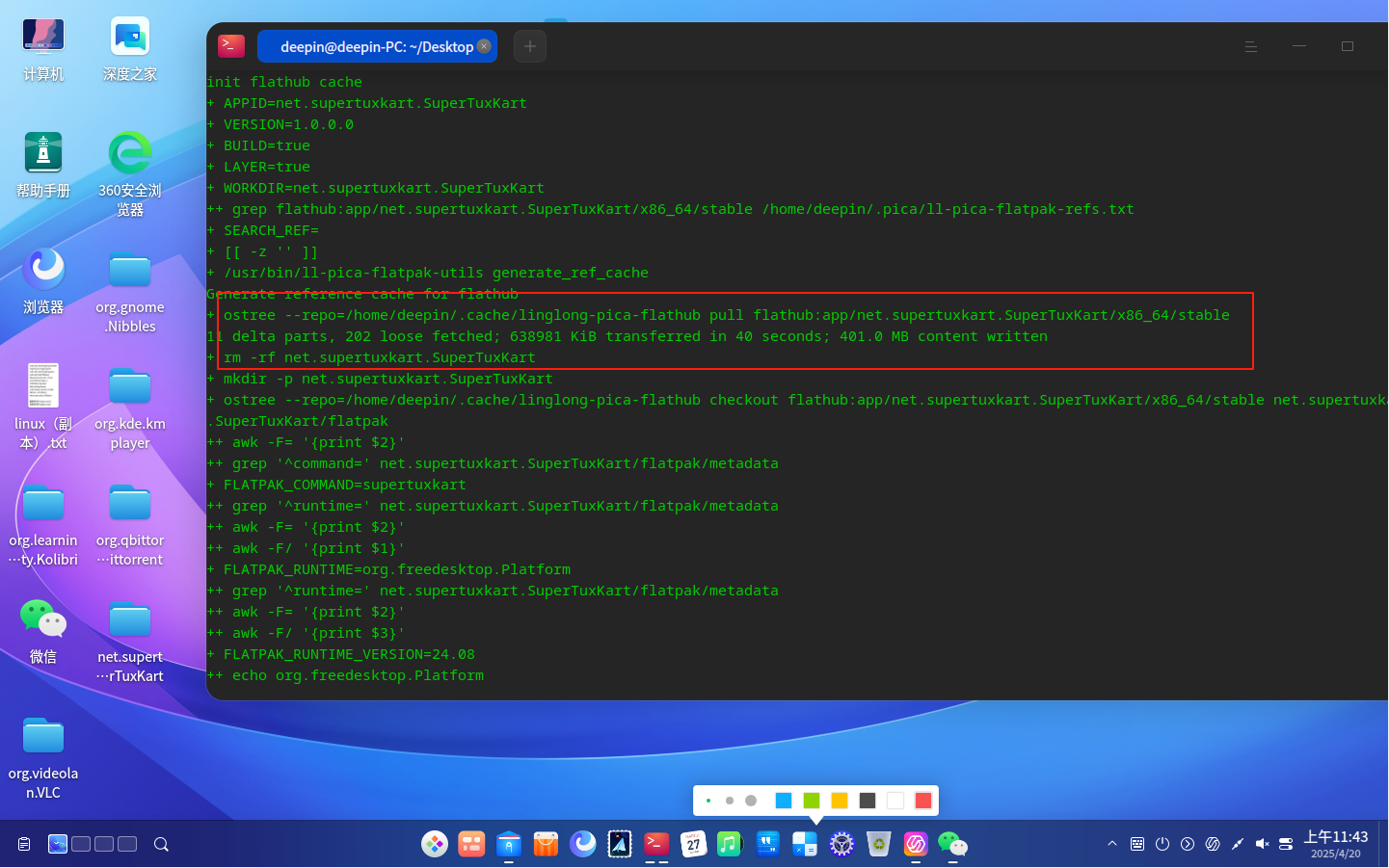Select the net.supertuxkart.SuperTuxKart folder on desktop
The image size is (1389, 868).
[130, 642]
